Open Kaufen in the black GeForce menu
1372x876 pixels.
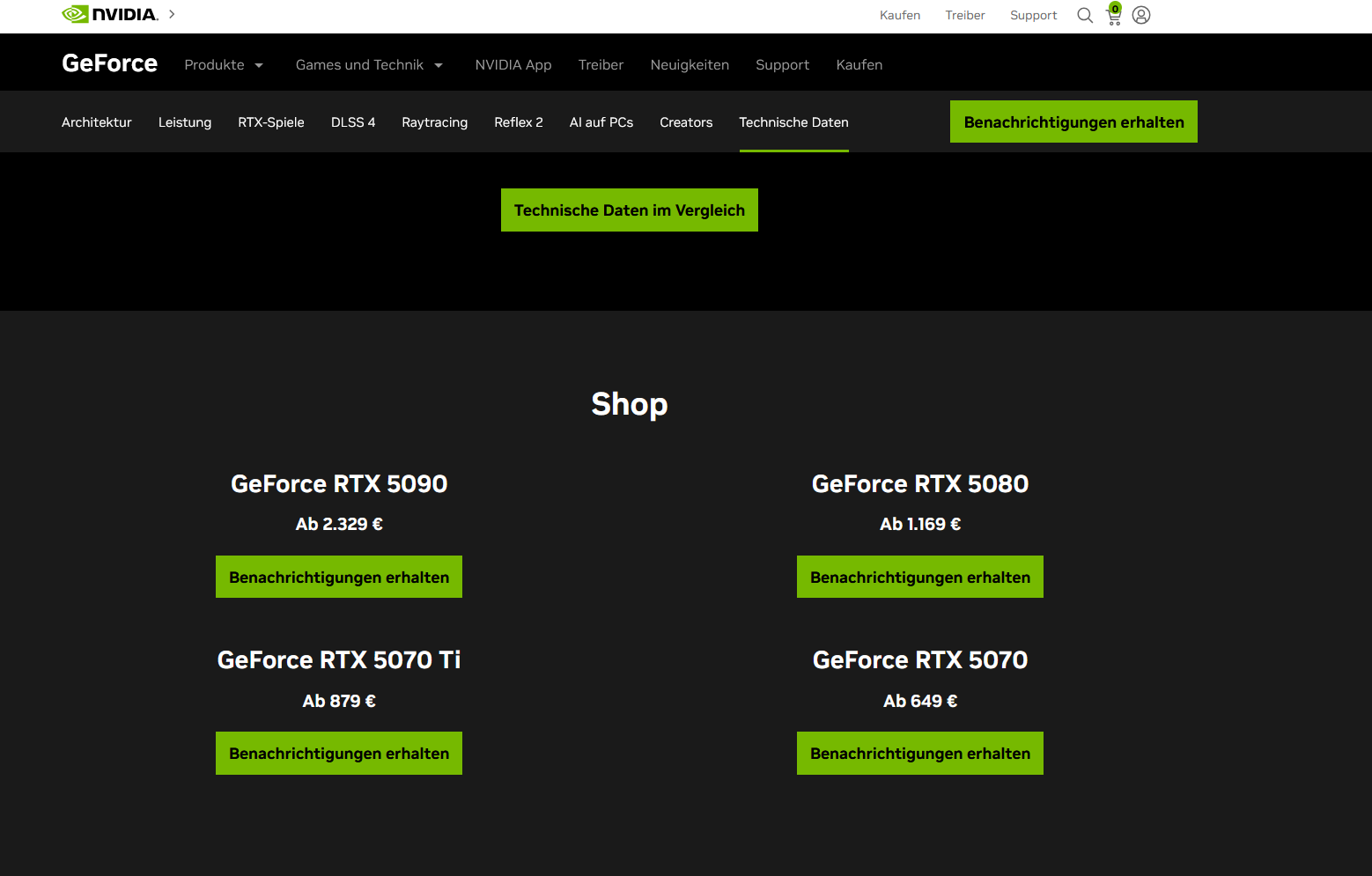[859, 65]
